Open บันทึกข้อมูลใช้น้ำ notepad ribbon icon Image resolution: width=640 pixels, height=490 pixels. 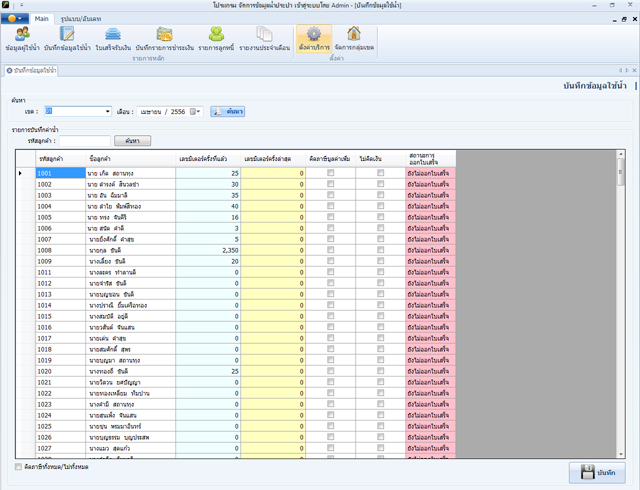pyautogui.click(x=67, y=39)
